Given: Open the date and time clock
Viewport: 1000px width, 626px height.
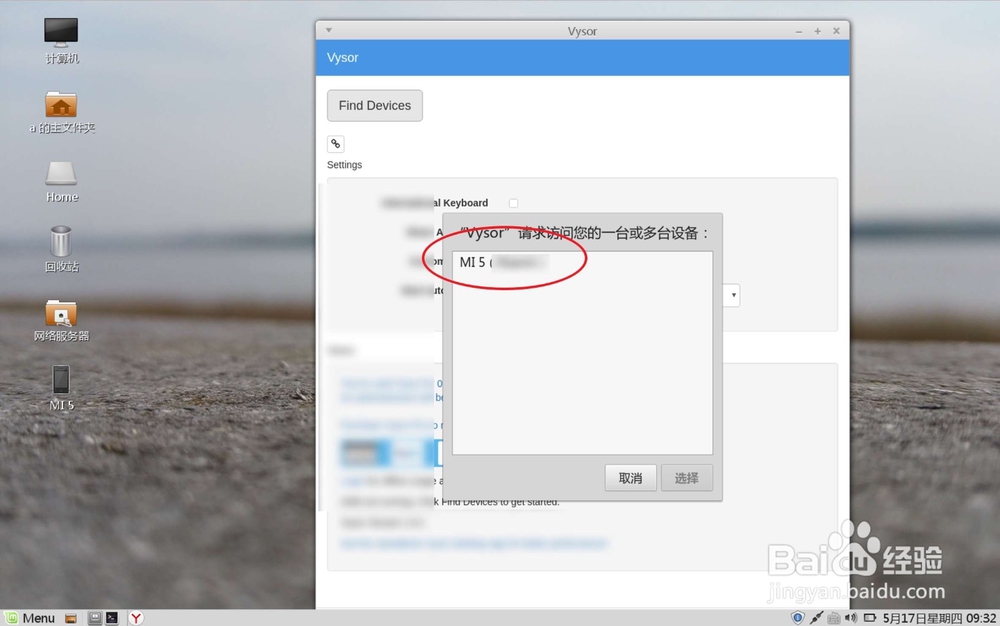Looking at the screenshot, I should pyautogui.click(x=939, y=618).
